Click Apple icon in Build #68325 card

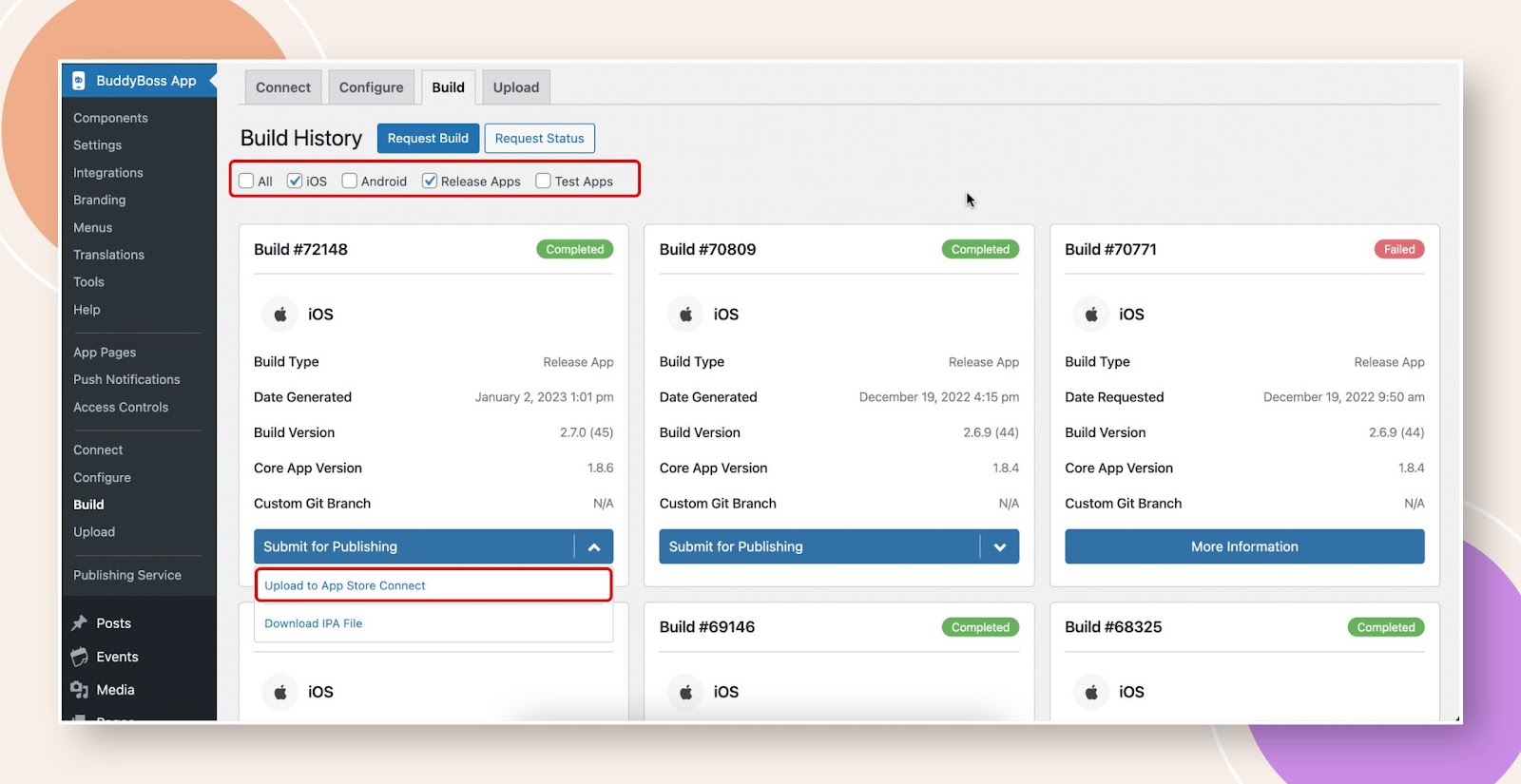click(x=1091, y=692)
